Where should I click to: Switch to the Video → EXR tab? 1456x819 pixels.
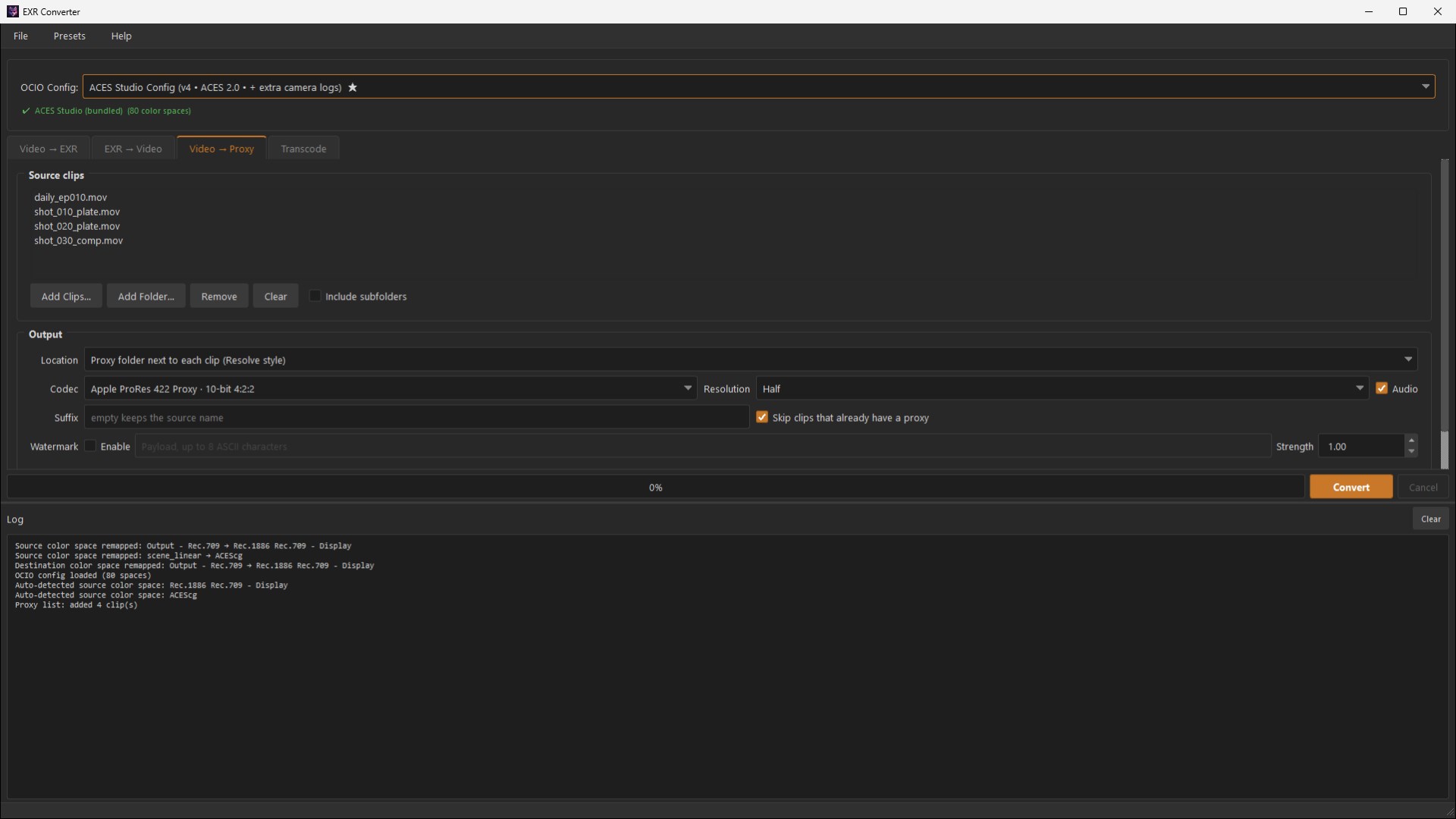(x=49, y=149)
